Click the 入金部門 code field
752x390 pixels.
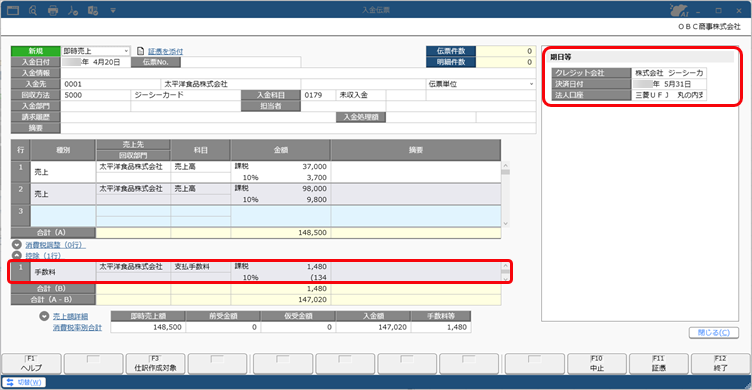click(95, 106)
